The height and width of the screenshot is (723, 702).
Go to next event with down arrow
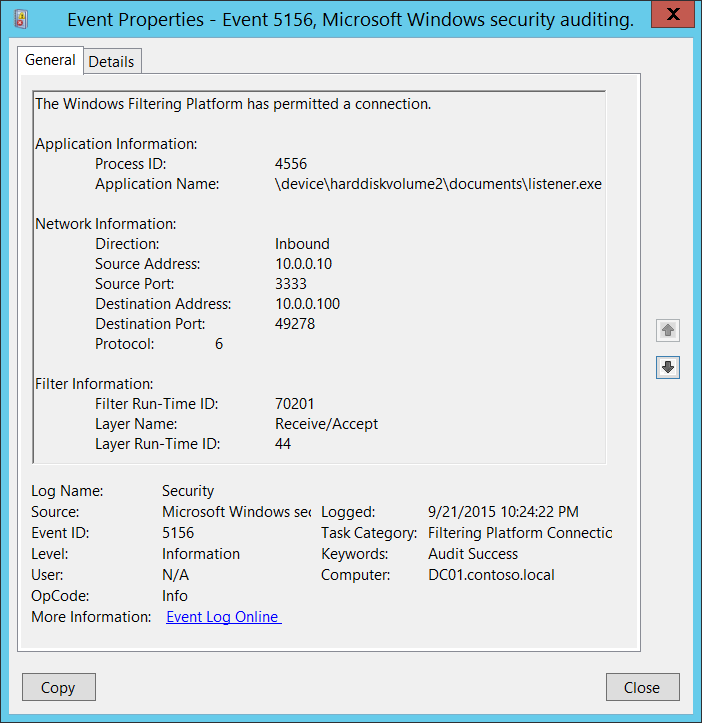[668, 368]
